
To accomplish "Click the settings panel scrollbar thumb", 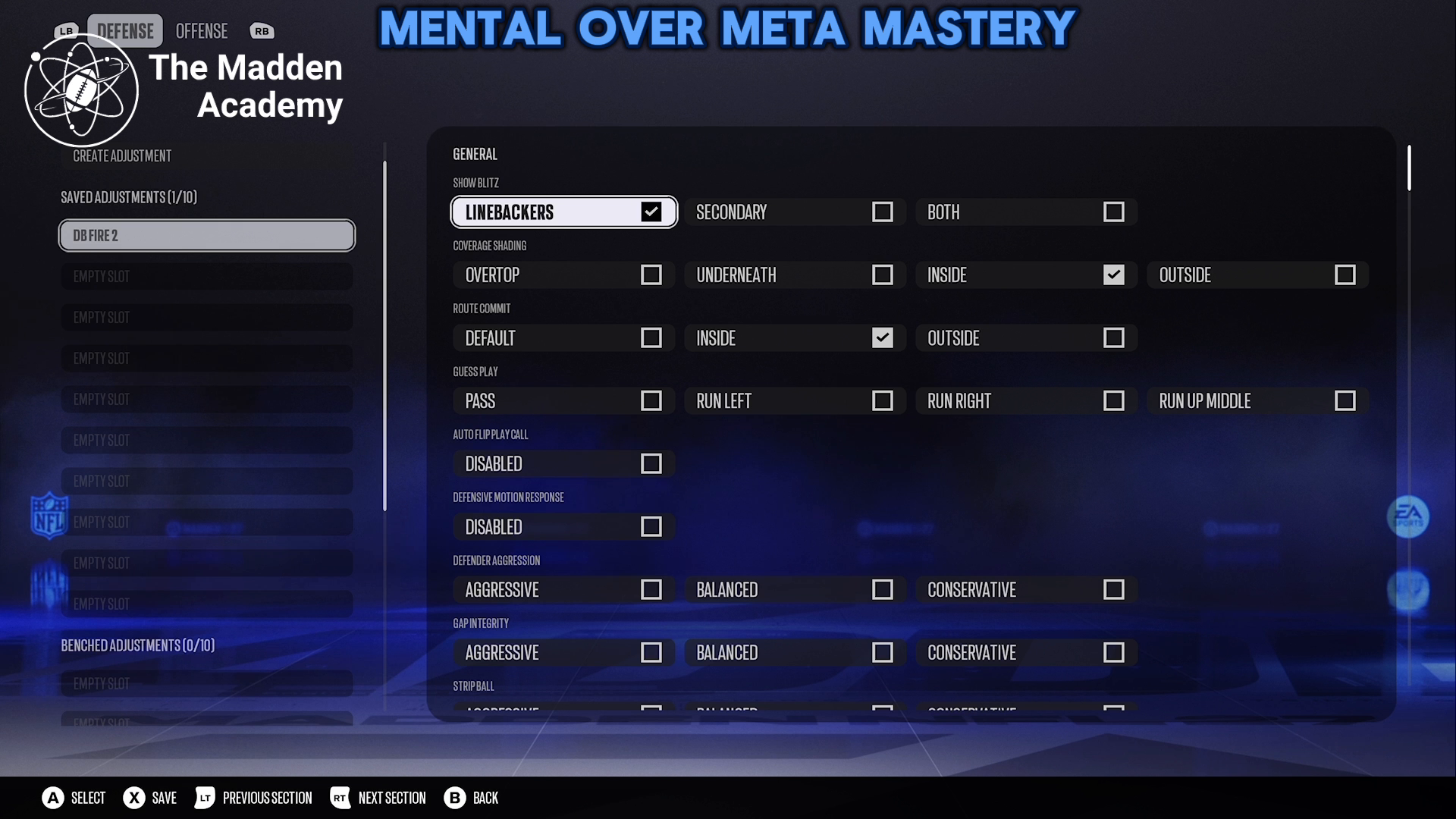I will (x=1409, y=168).
